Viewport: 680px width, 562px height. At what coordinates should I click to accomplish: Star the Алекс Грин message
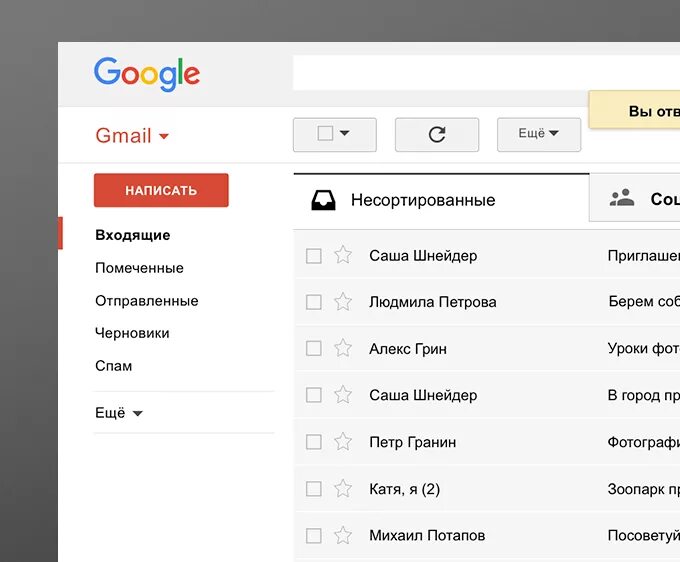pos(343,348)
